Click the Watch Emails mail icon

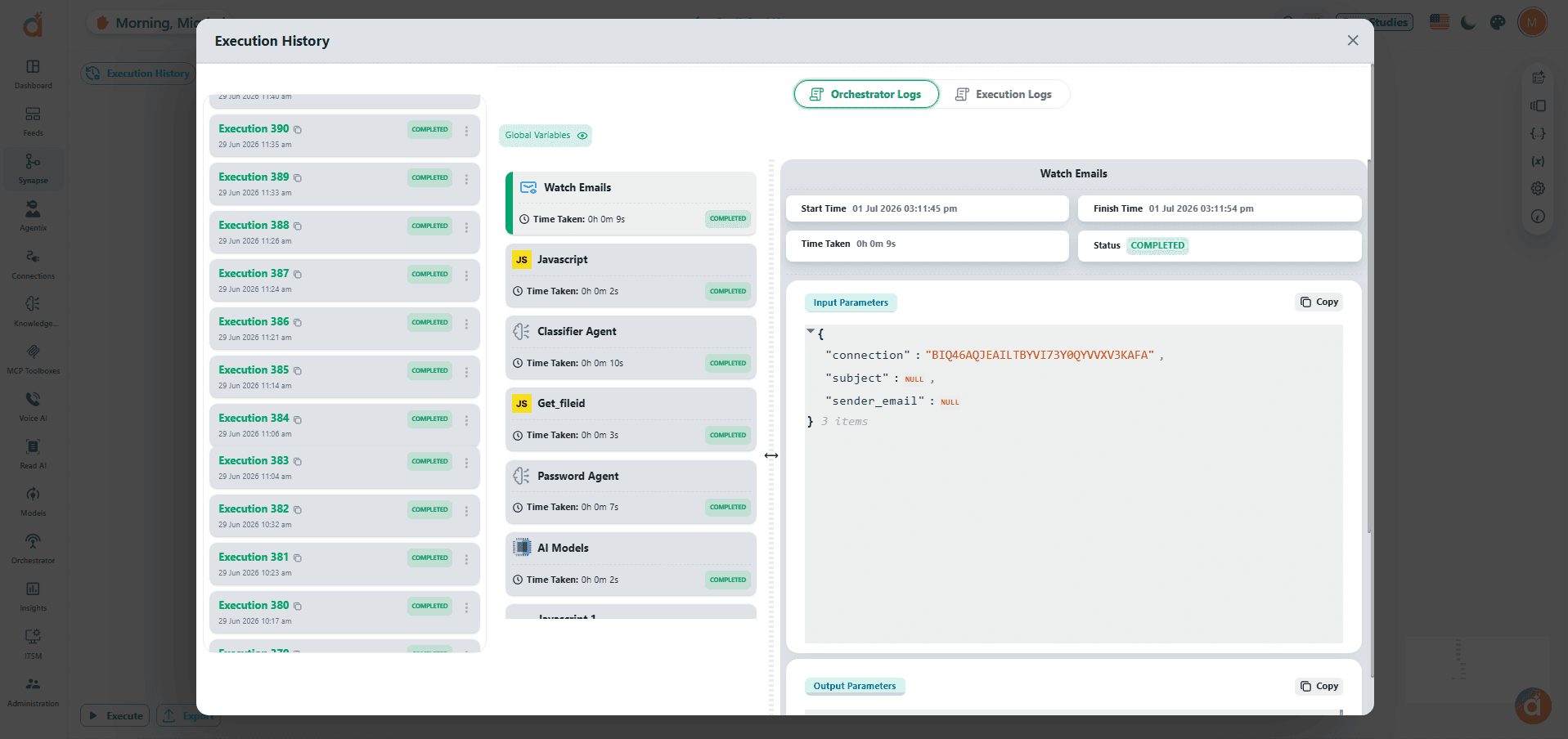(528, 188)
